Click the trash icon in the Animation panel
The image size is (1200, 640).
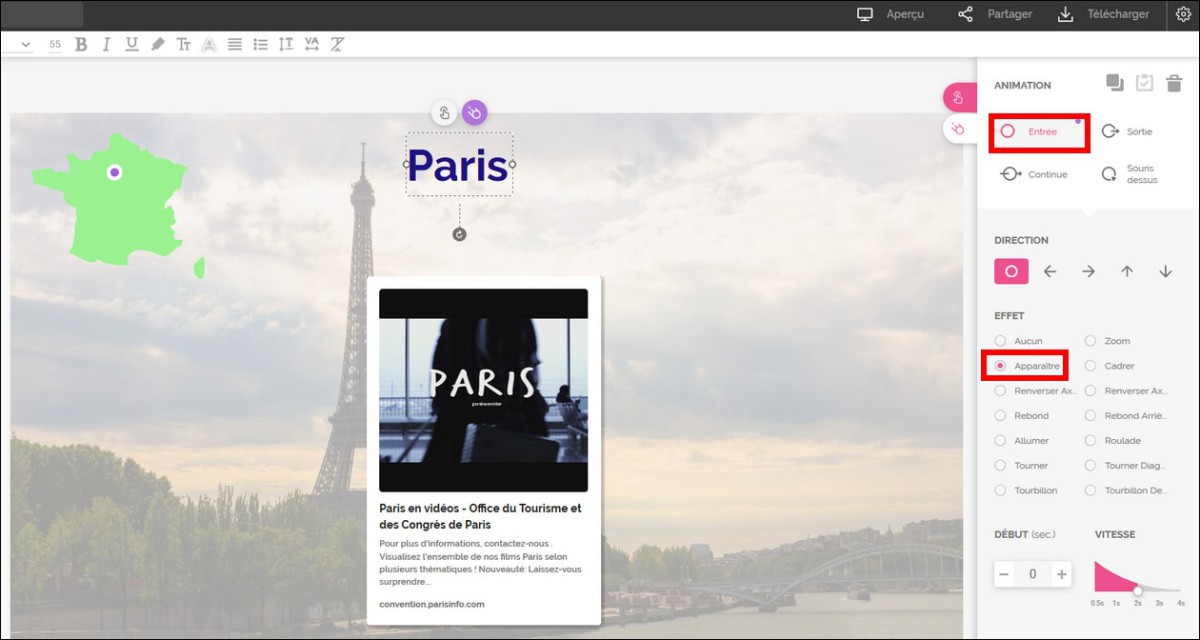tap(1174, 83)
